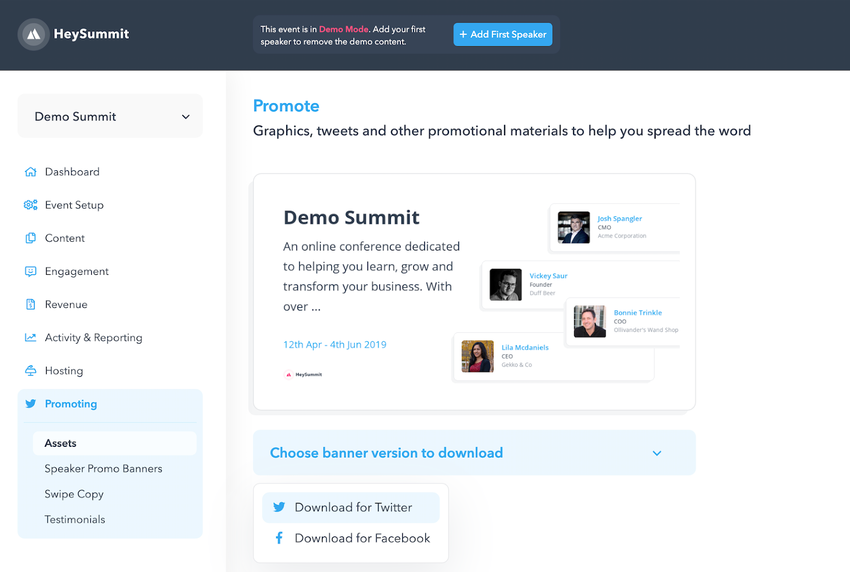Expand Choose banner version to download
Image resolution: width=850 pixels, height=572 pixels.
coord(386,453)
